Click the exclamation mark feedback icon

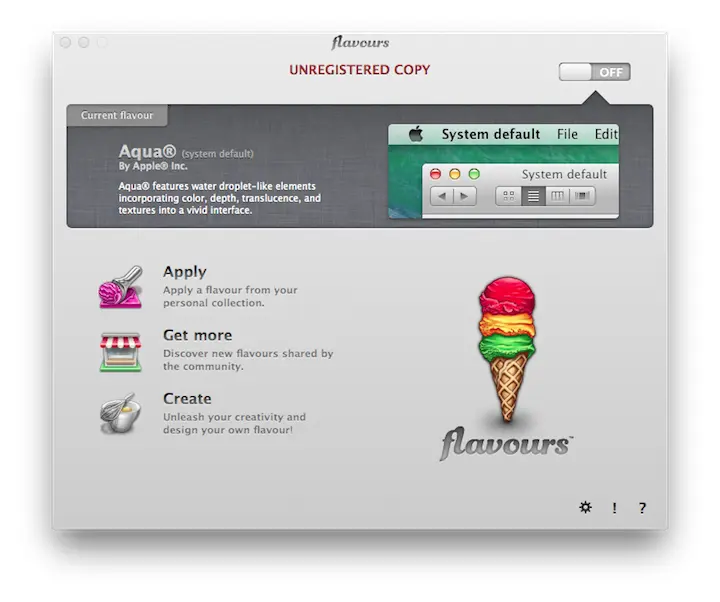tap(614, 508)
